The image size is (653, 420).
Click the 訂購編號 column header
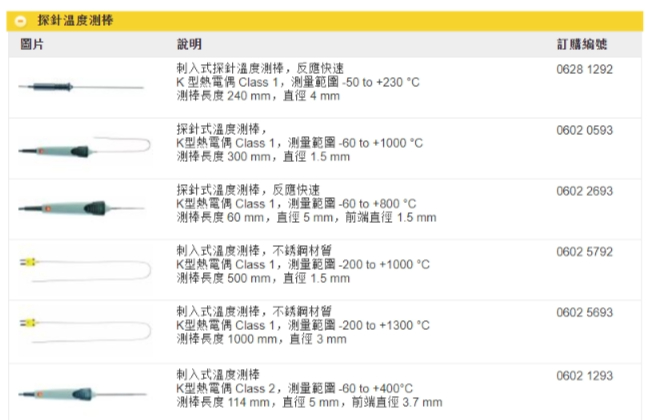coord(582,45)
